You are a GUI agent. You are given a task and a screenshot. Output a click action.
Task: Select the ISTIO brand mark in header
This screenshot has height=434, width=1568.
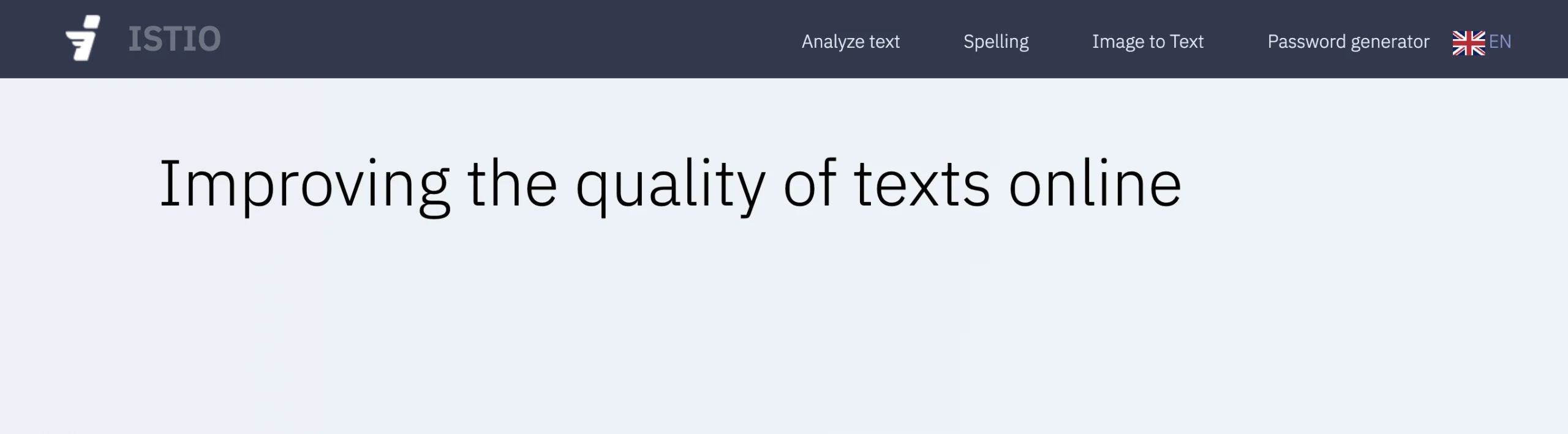point(175,39)
